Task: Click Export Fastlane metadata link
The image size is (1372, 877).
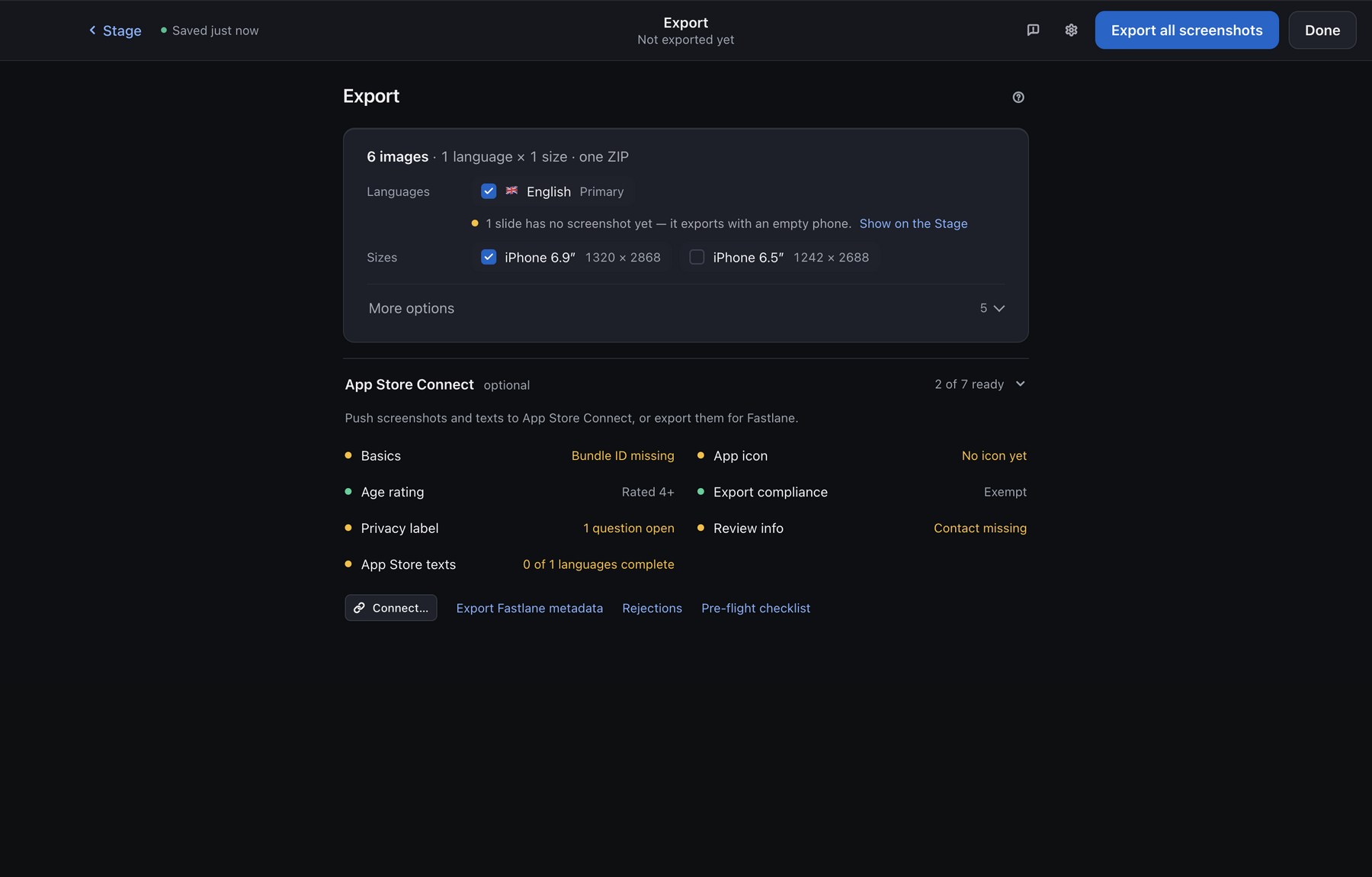Action: (530, 608)
